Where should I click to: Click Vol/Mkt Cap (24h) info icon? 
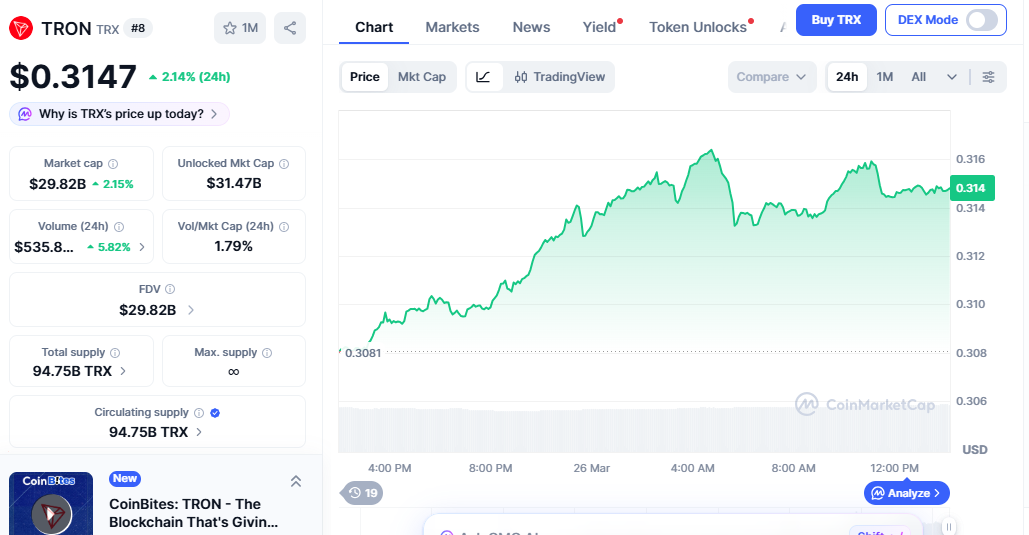pyautogui.click(x=284, y=226)
